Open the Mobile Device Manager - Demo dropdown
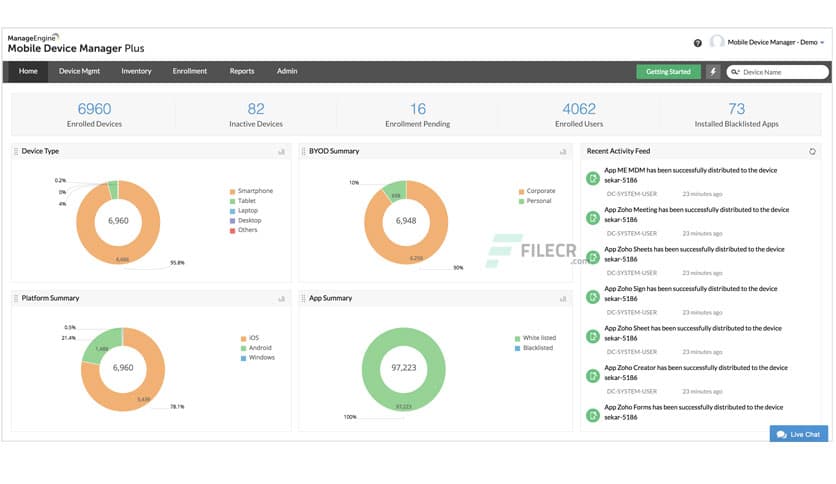This screenshot has width=836, height=484. click(x=775, y=42)
